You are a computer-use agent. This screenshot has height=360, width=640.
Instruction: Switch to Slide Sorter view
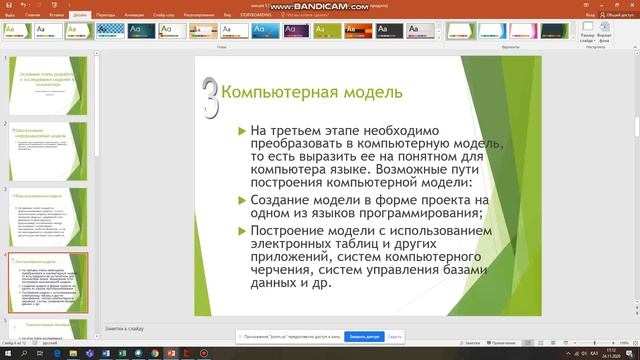coord(540,343)
